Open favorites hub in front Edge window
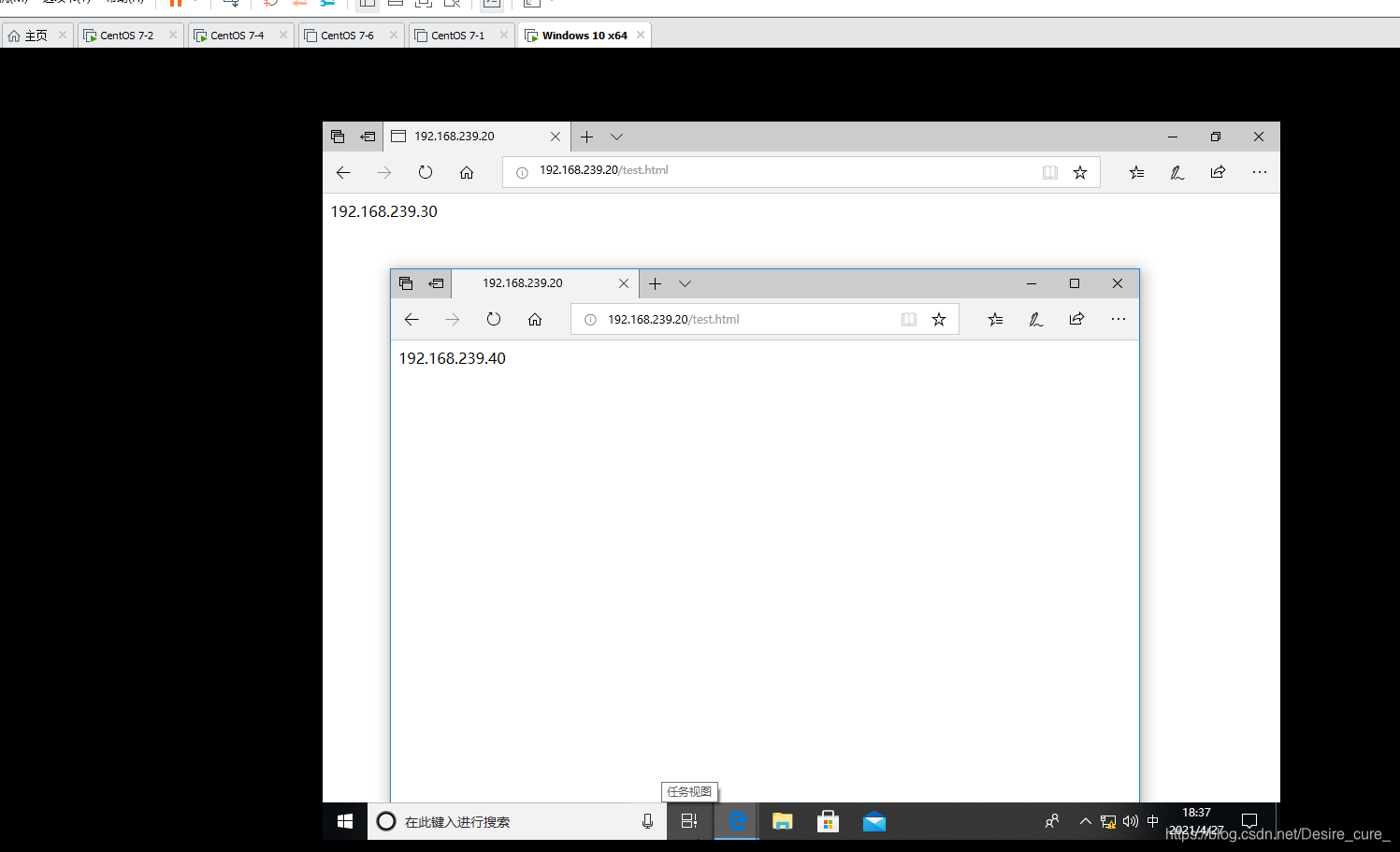The width and height of the screenshot is (1400, 852). (x=995, y=320)
